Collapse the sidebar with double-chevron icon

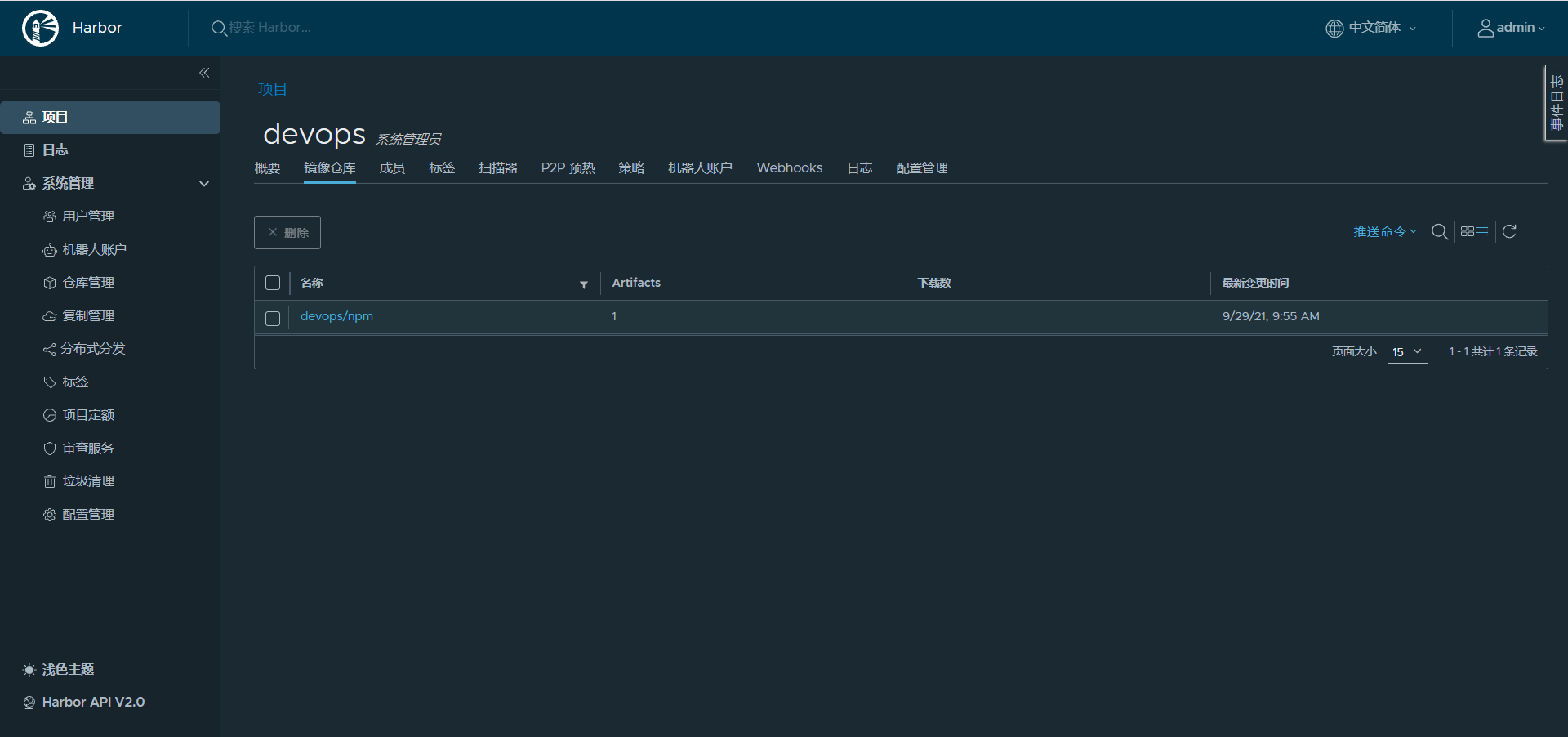coord(204,73)
